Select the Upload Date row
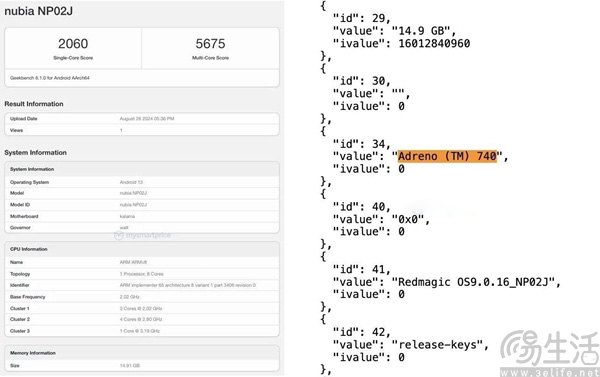600x377 pixels. (142, 119)
